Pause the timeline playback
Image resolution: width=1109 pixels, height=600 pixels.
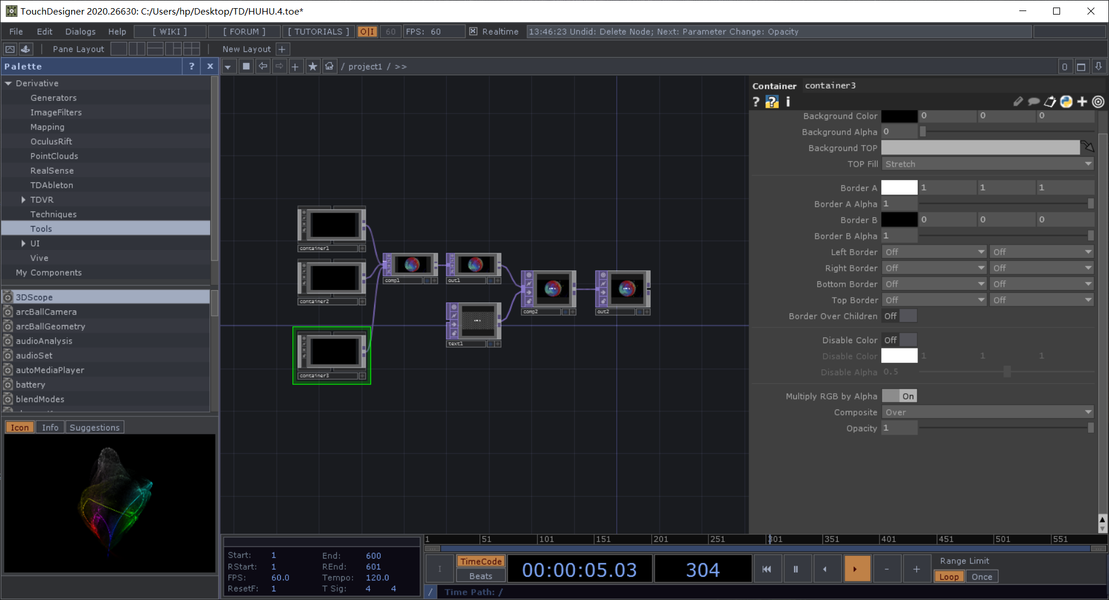pyautogui.click(x=796, y=569)
